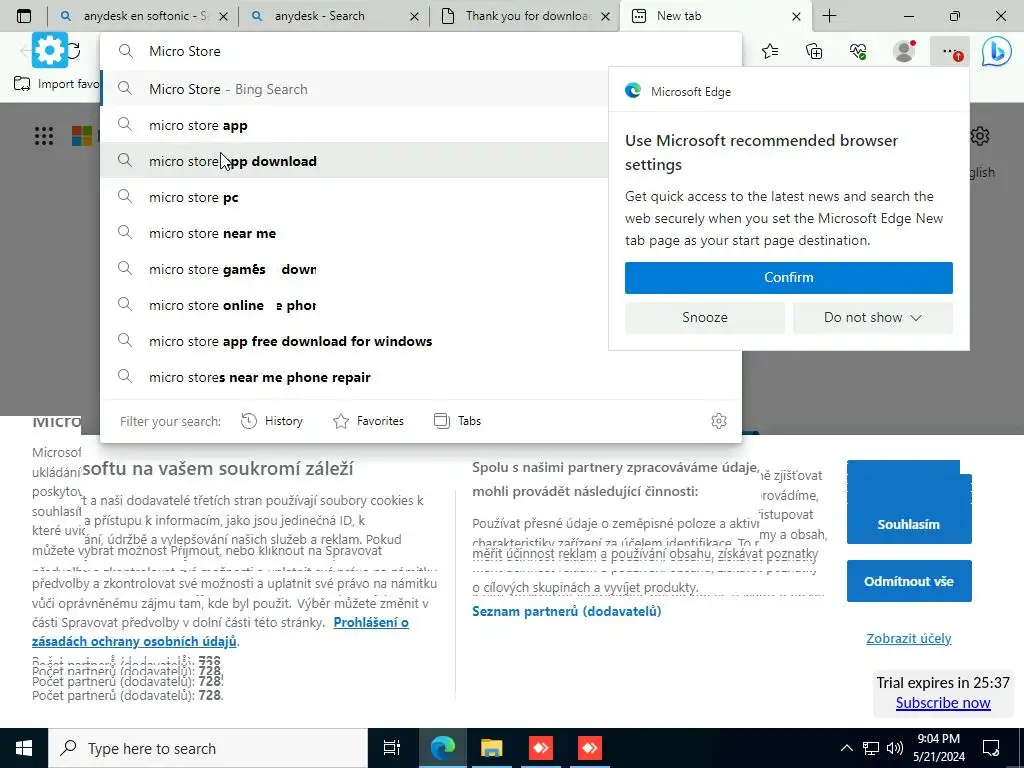Screen dimensions: 1024x768
Task: Open the user profile avatar icon
Action: 904,51
